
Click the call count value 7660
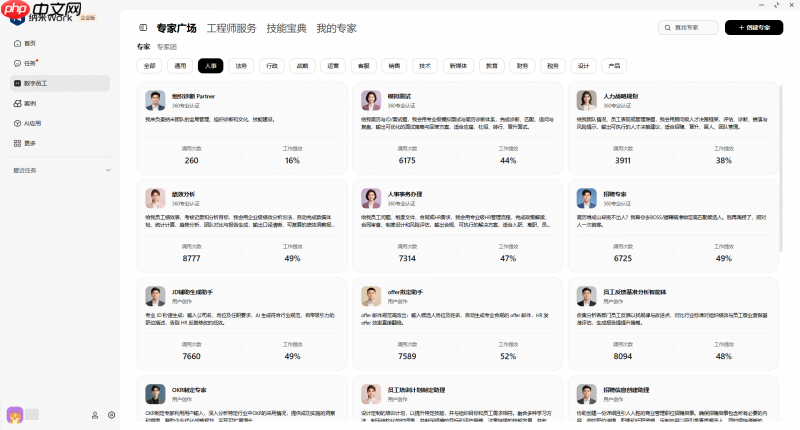pos(191,357)
